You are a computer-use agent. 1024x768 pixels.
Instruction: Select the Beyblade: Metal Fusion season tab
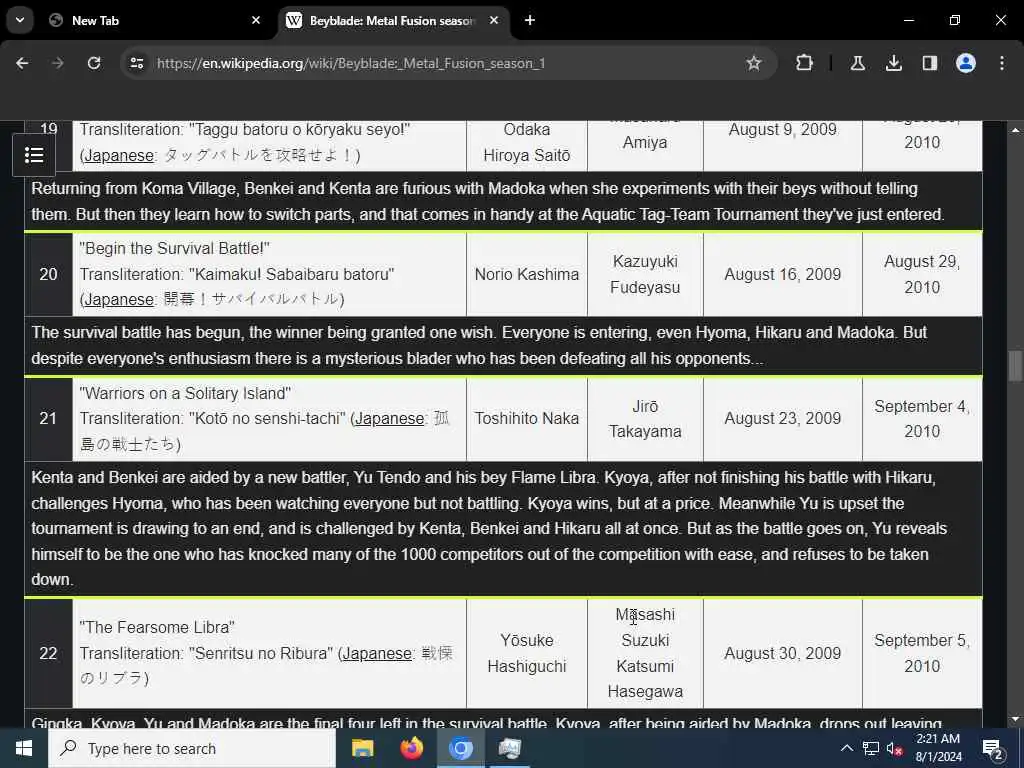392,20
